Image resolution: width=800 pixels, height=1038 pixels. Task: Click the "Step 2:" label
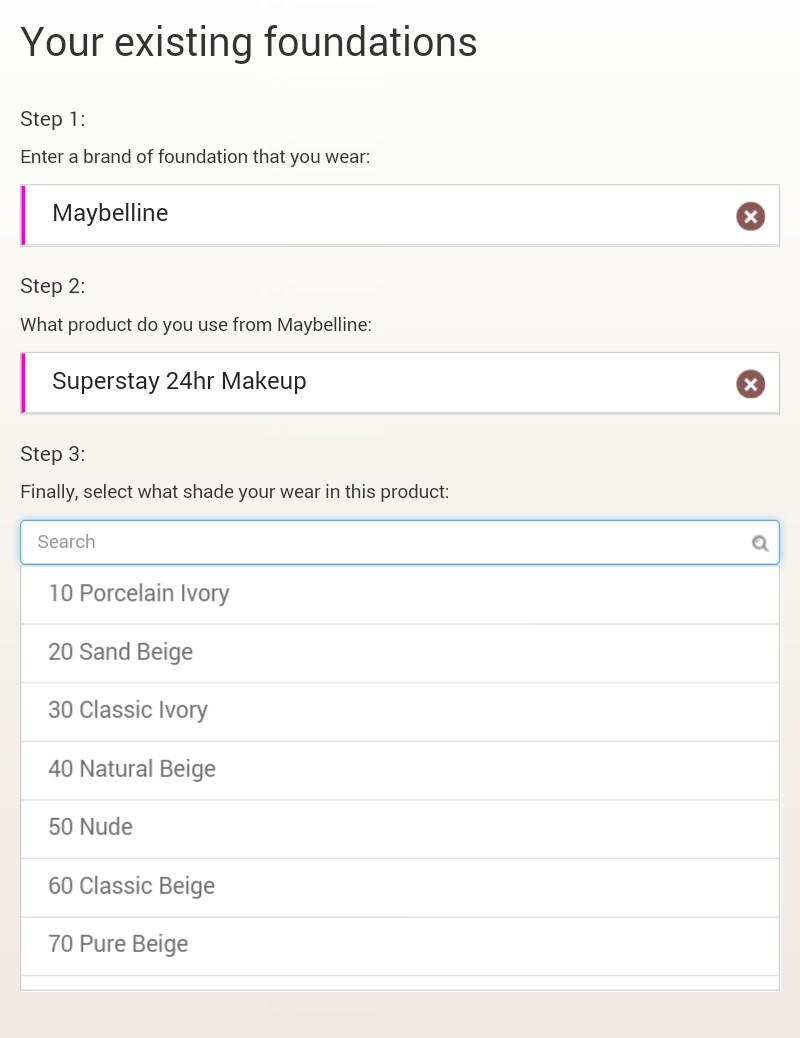tap(53, 286)
